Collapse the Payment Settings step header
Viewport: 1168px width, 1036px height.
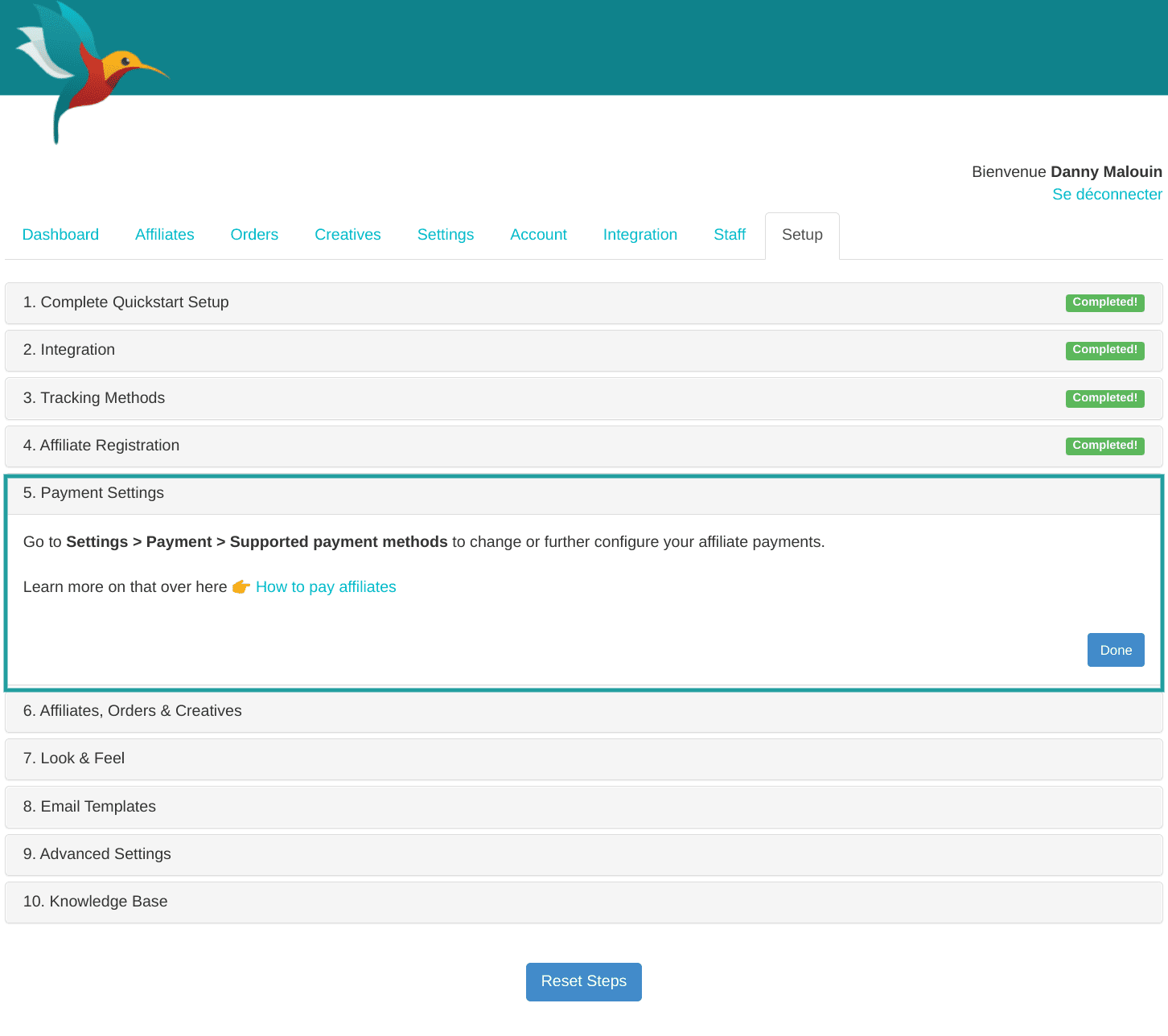pyautogui.click(x=93, y=493)
